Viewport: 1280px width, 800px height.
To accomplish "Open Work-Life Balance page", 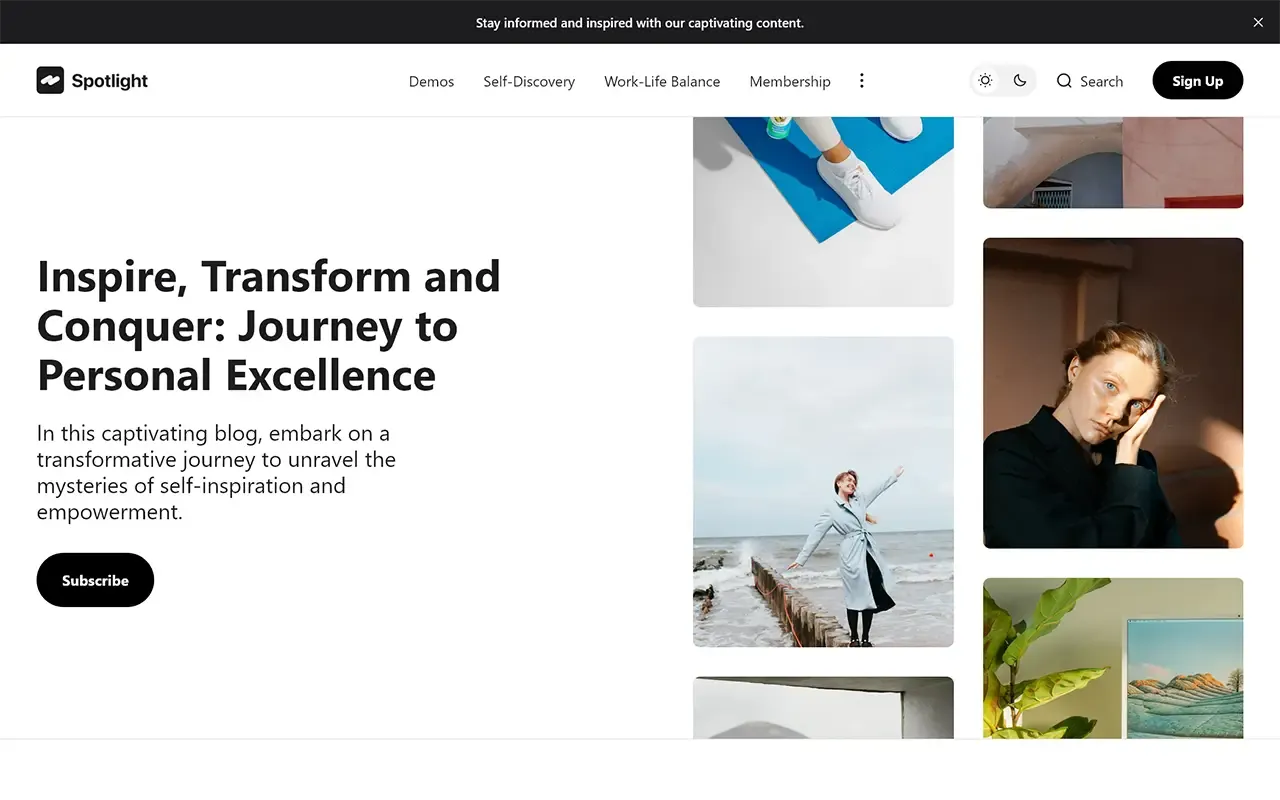I will 662,81.
